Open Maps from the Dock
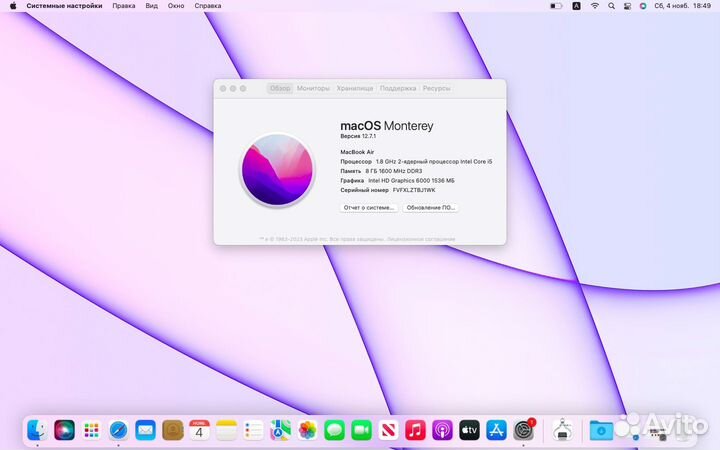Image resolution: width=720 pixels, height=450 pixels. pyautogui.click(x=281, y=430)
